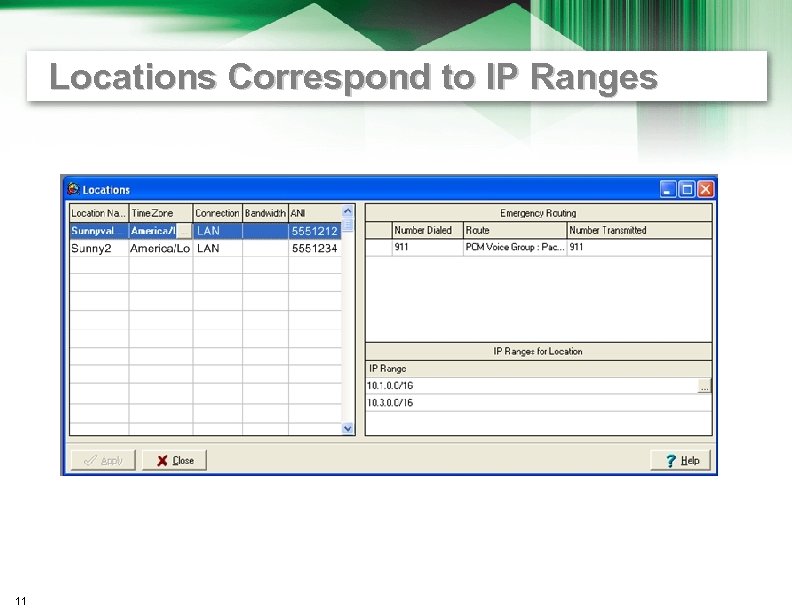Select the IP range 10.3.0.0/16
The width and height of the screenshot is (792, 612).
538,403
